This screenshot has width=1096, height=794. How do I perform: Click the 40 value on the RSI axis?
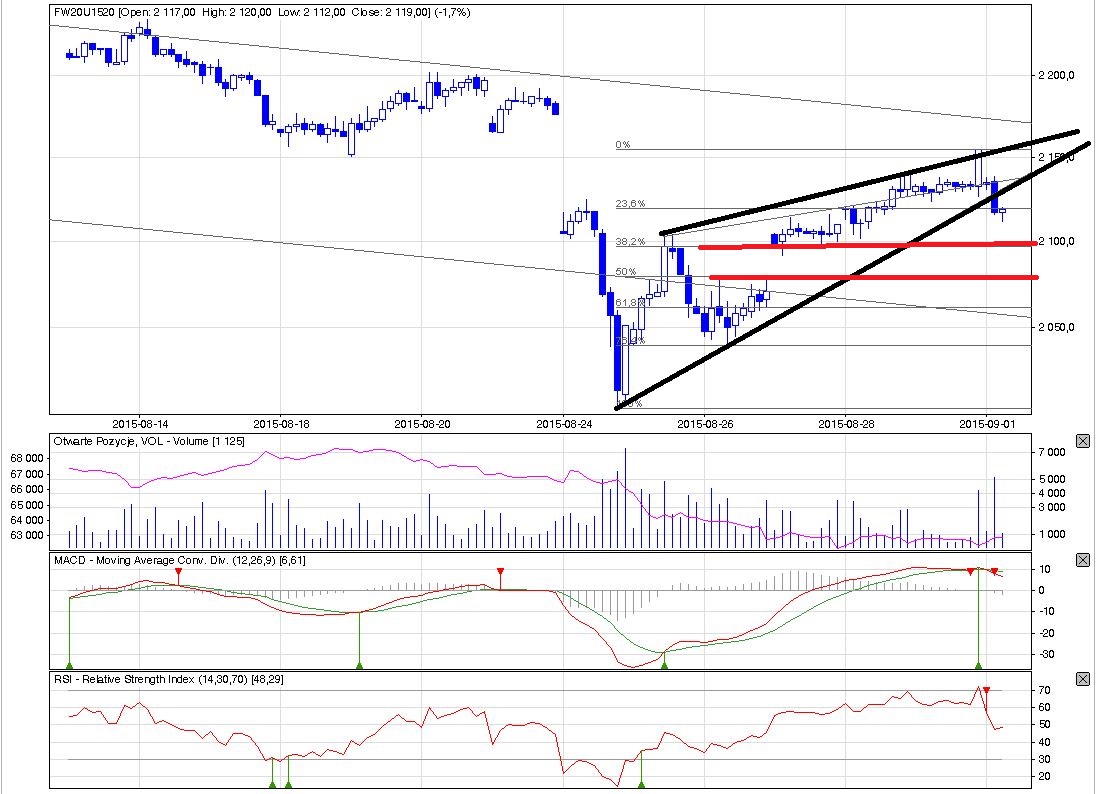click(x=1044, y=742)
